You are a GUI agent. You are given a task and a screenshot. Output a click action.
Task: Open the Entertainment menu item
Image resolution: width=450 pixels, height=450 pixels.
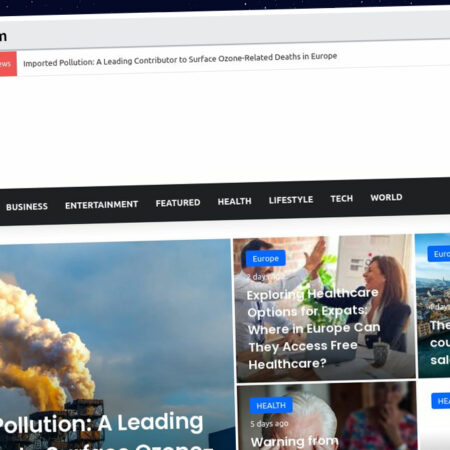pyautogui.click(x=101, y=205)
